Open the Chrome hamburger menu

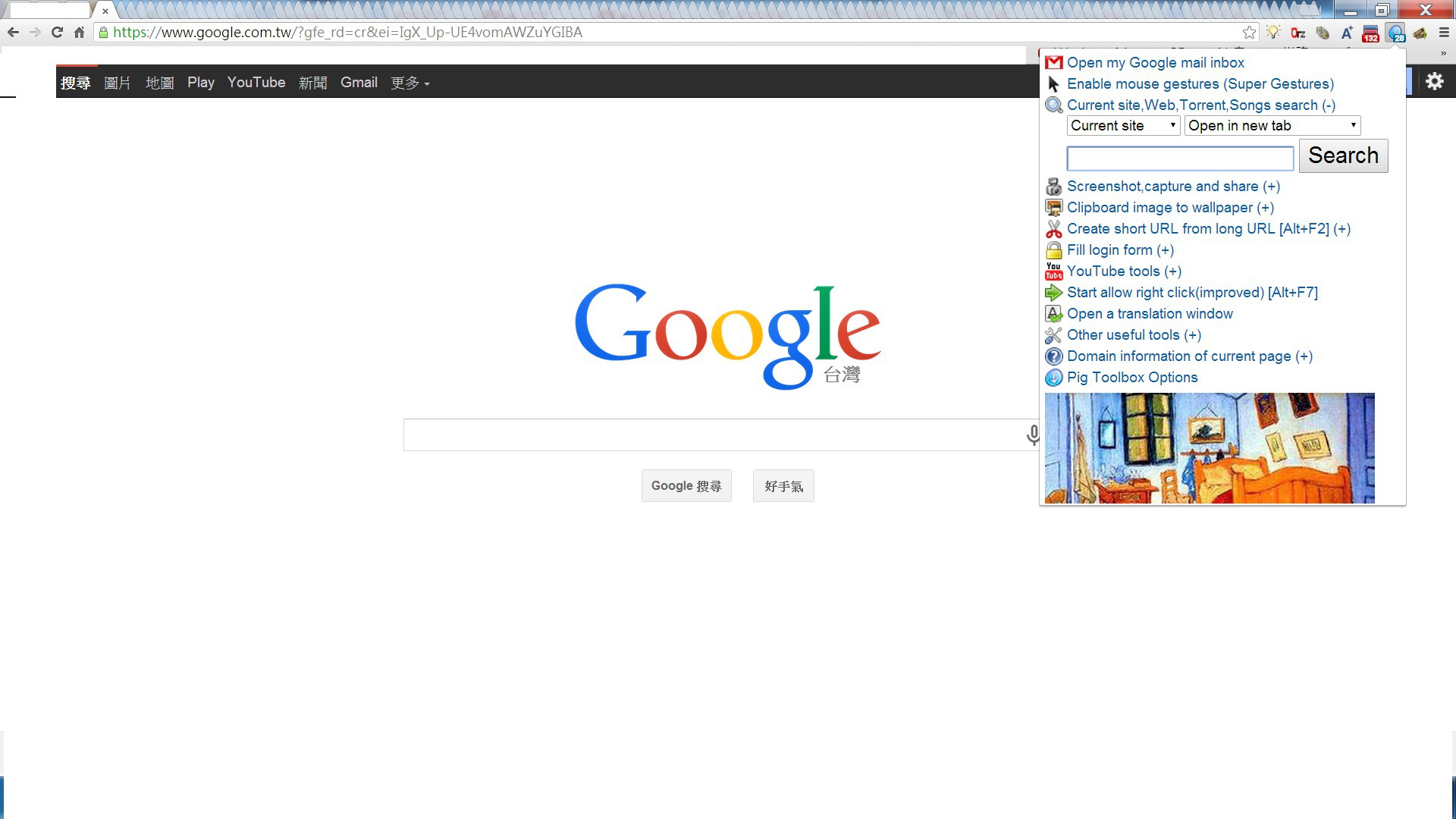point(1444,33)
